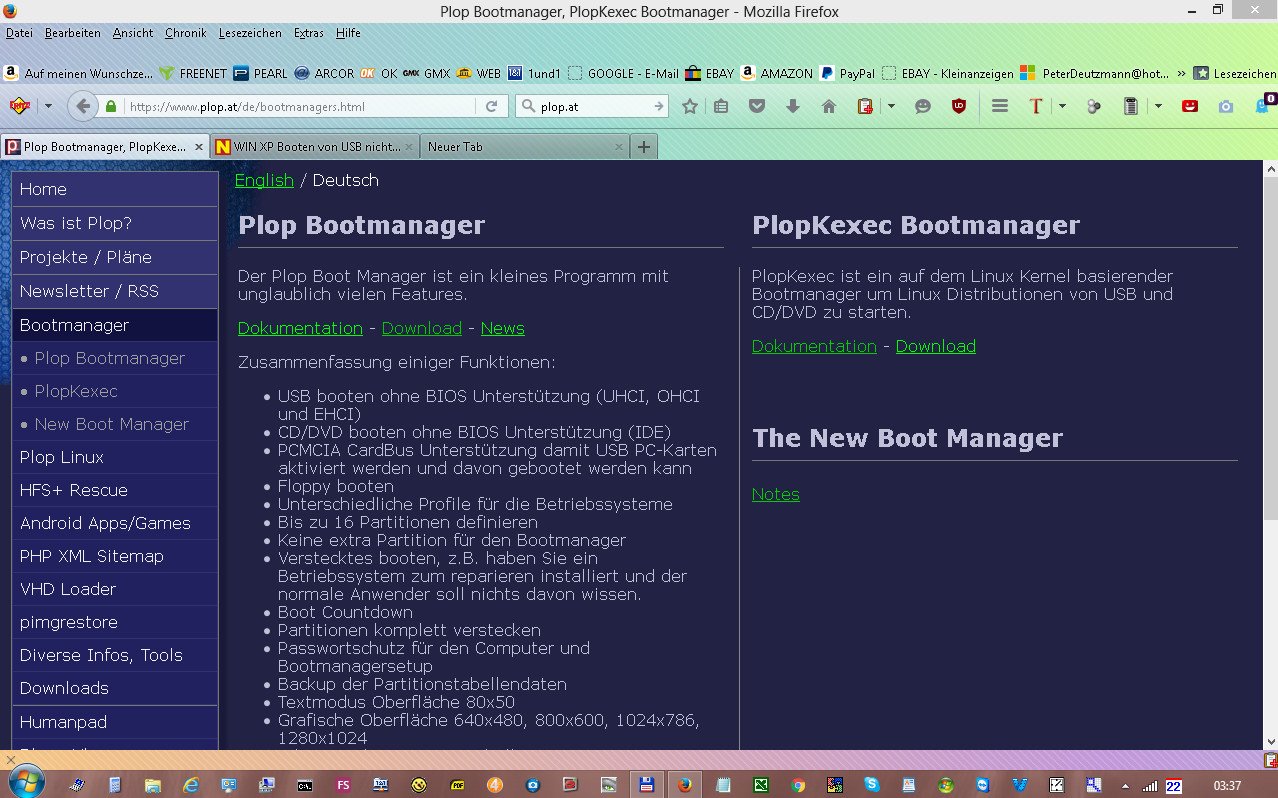This screenshot has width=1278, height=798.
Task: Open the Hilfe menu
Action: 348,33
